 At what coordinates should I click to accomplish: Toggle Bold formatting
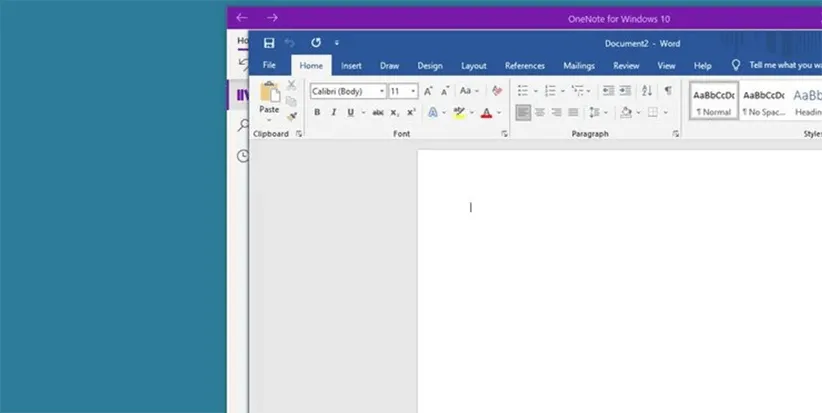point(317,113)
